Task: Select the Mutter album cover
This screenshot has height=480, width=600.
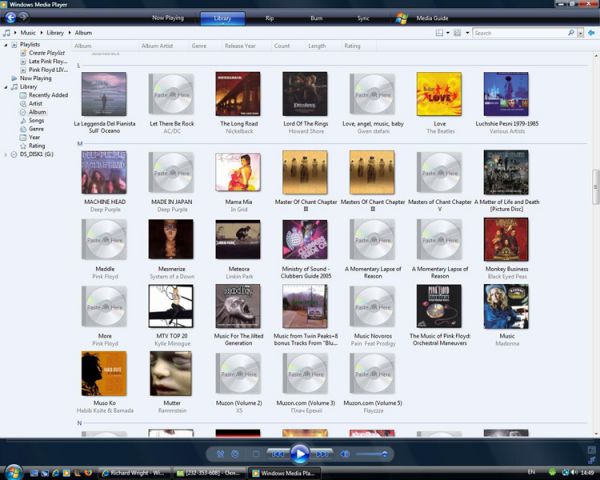Action: (x=171, y=374)
